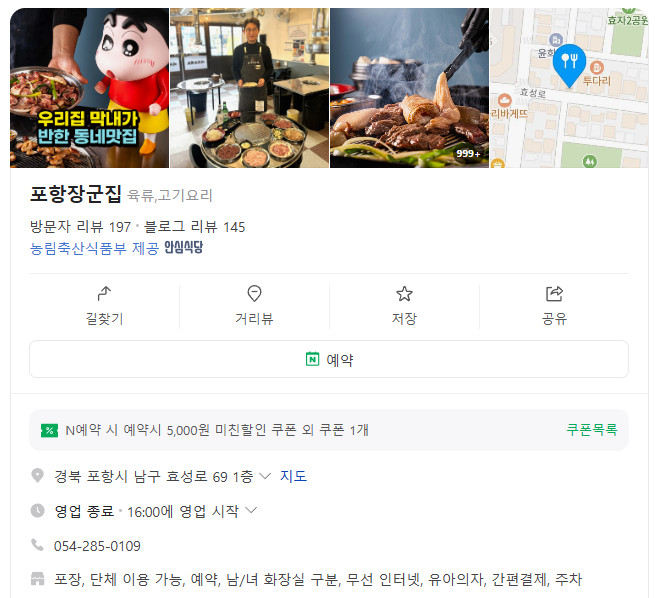Click the 길찾기 directions arrow icon
Viewport: 659px width, 598px height.
(x=104, y=293)
